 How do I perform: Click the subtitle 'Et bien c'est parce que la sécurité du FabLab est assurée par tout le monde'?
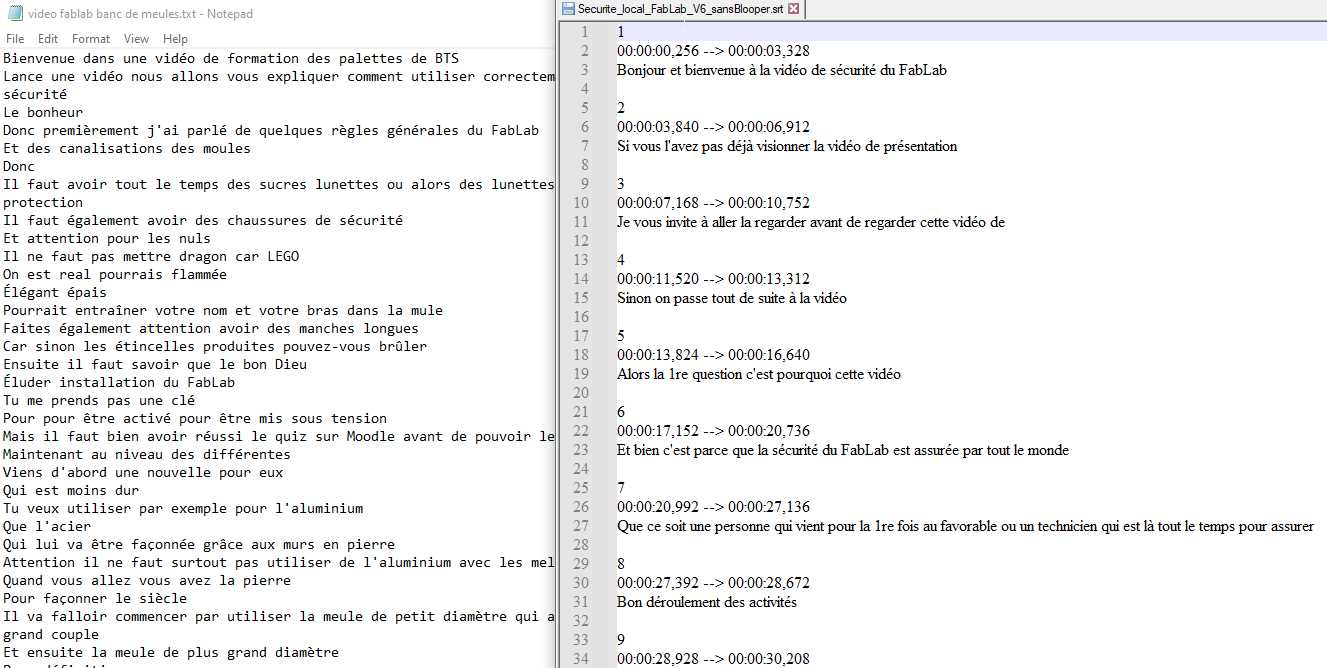[x=843, y=450]
